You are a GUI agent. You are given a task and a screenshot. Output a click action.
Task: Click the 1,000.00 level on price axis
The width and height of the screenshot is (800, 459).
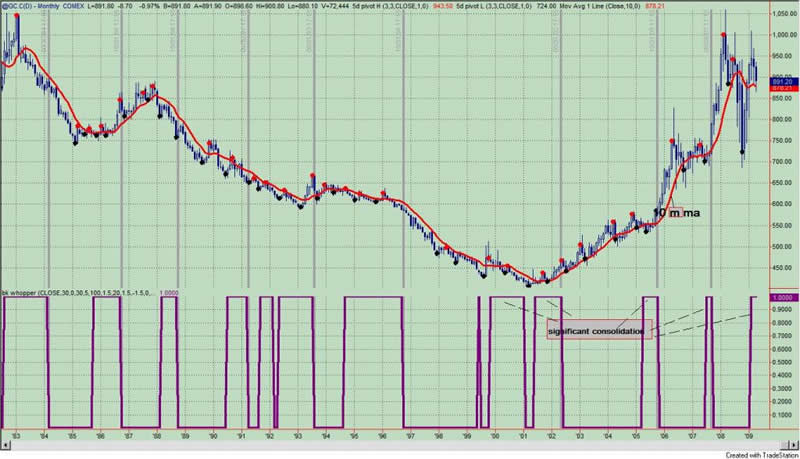[781, 34]
